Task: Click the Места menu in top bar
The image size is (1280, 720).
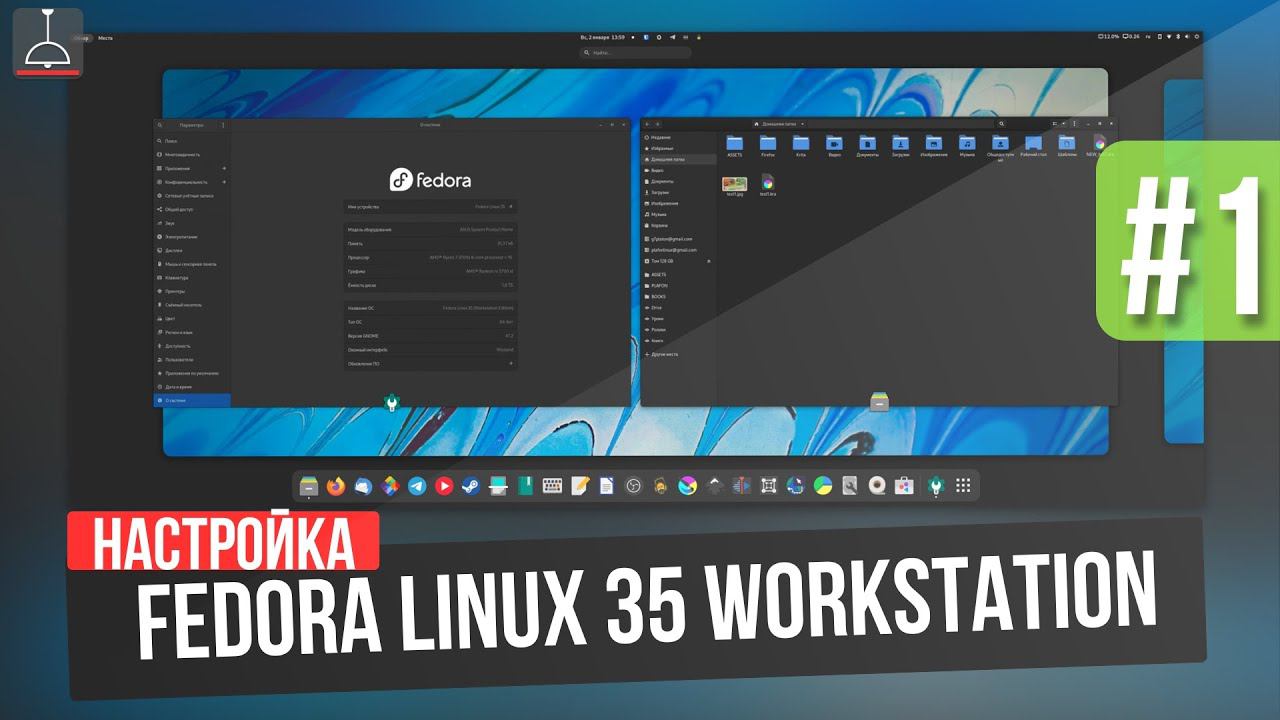Action: tap(105, 38)
